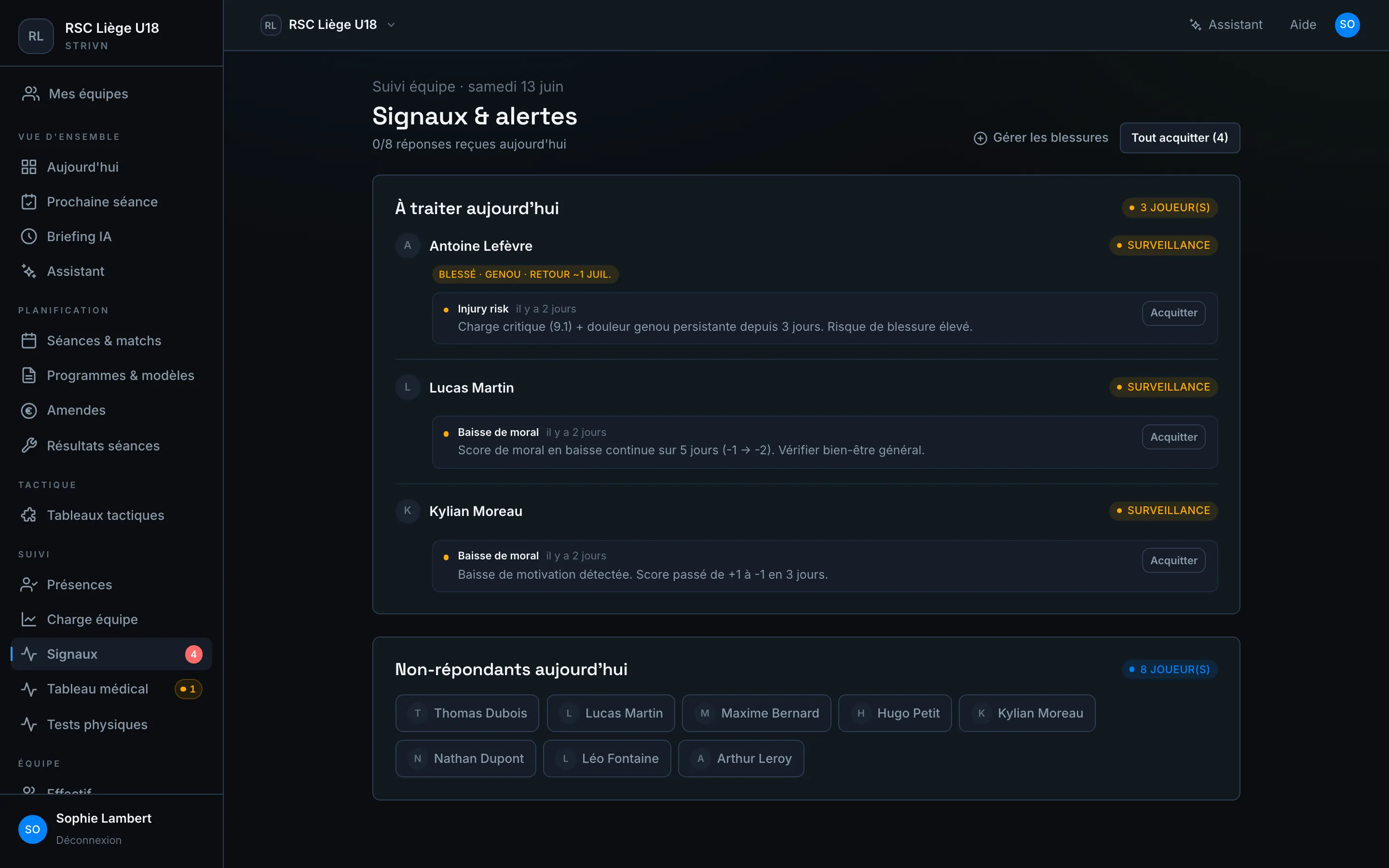Click the 3 JOUEUR(S) badge

(x=1170, y=207)
